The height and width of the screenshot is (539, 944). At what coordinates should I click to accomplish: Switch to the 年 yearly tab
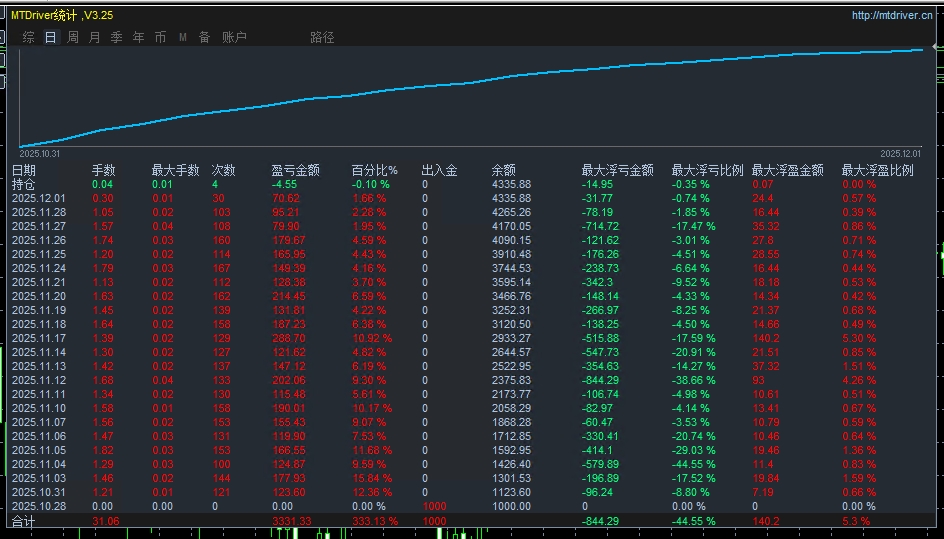138,37
